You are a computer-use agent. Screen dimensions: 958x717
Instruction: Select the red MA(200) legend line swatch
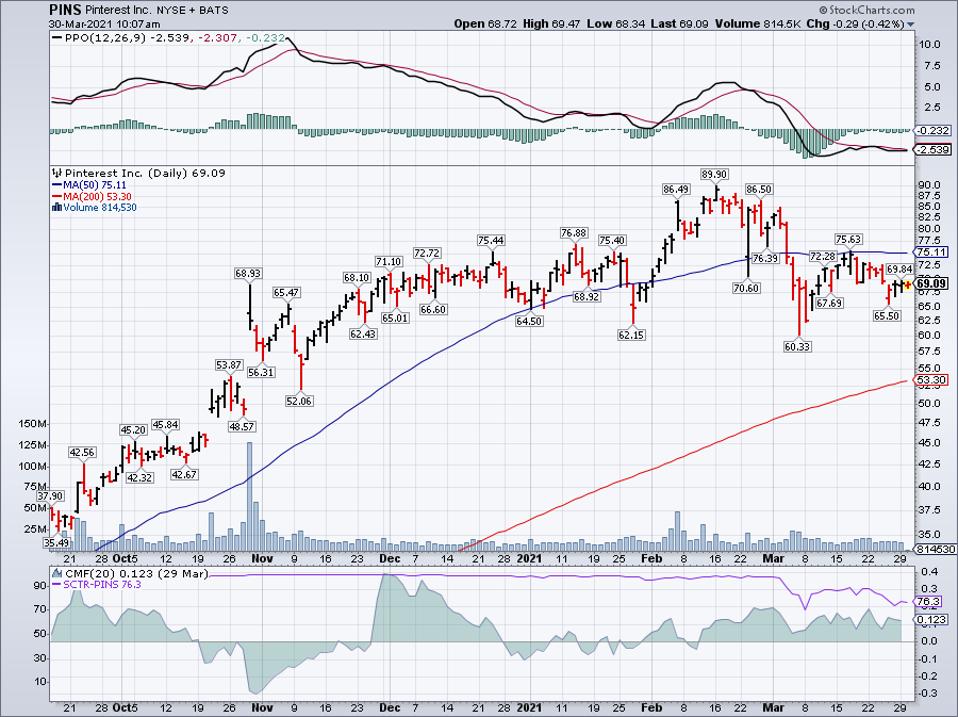pos(57,197)
